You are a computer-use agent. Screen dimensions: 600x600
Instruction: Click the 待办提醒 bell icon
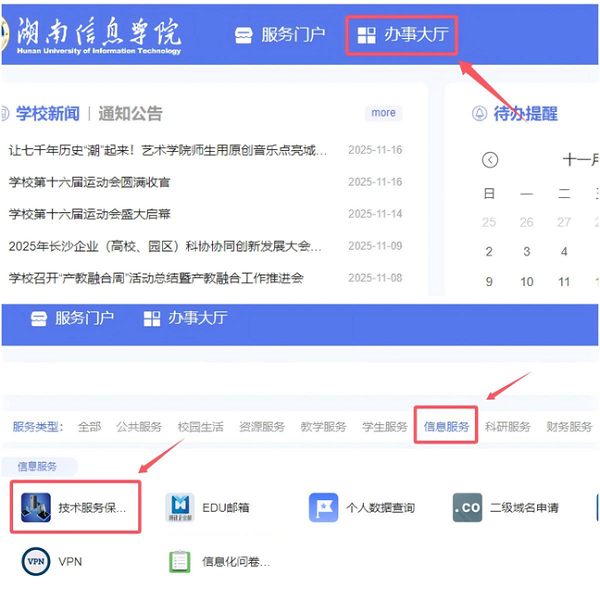click(479, 113)
